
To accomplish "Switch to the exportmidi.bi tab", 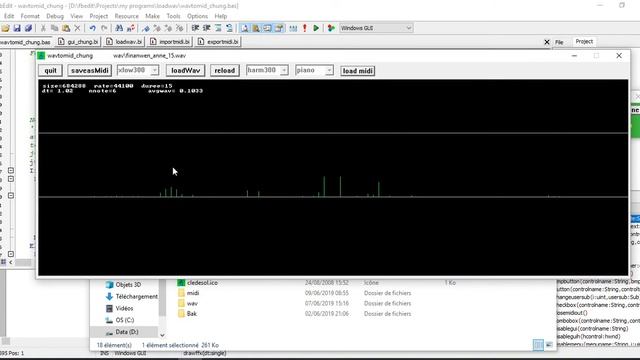I will pyautogui.click(x=218, y=42).
